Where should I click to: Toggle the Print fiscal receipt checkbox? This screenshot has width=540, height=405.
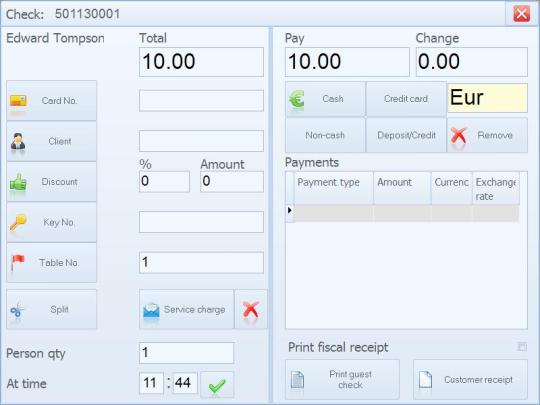(522, 346)
